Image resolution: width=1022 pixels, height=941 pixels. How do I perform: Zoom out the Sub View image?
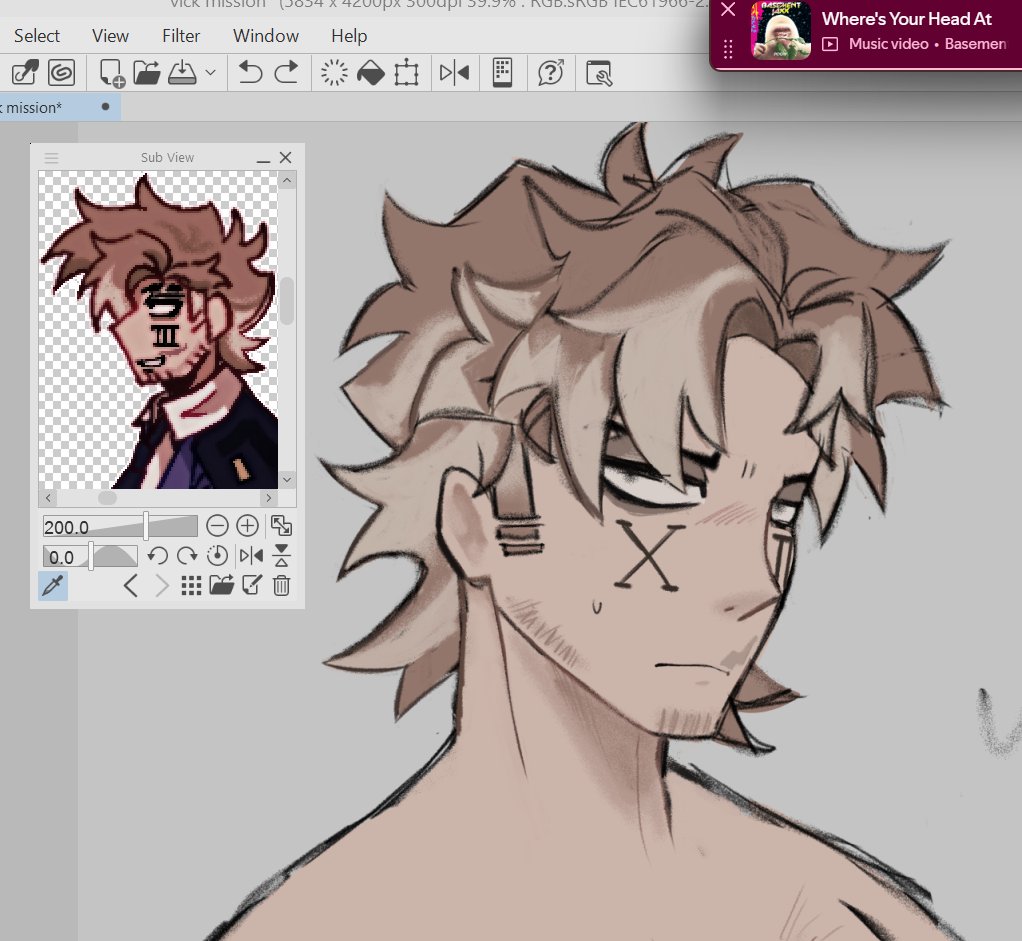pos(217,525)
